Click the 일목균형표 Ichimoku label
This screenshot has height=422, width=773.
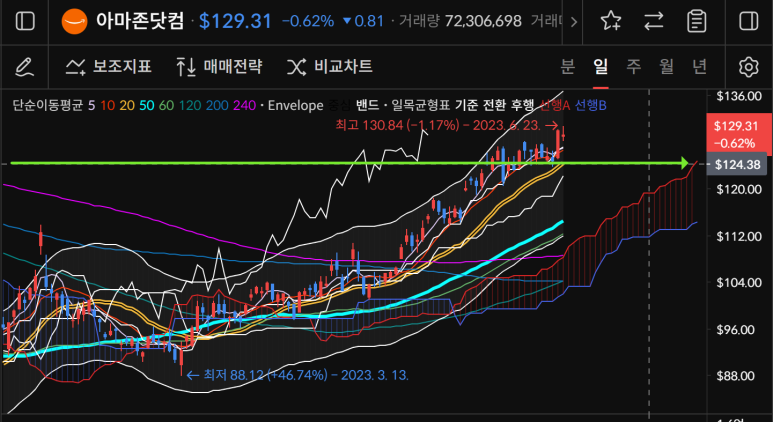click(421, 105)
